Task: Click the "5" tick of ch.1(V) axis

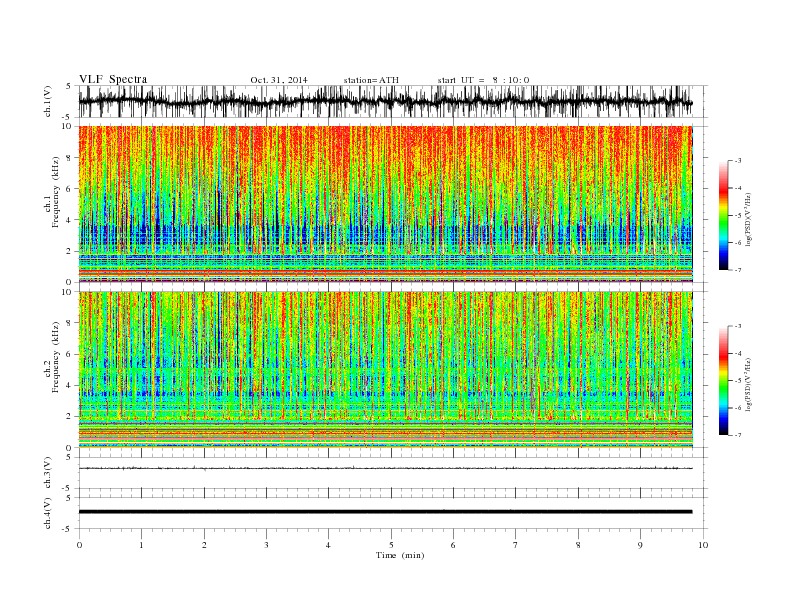Action: [68, 86]
